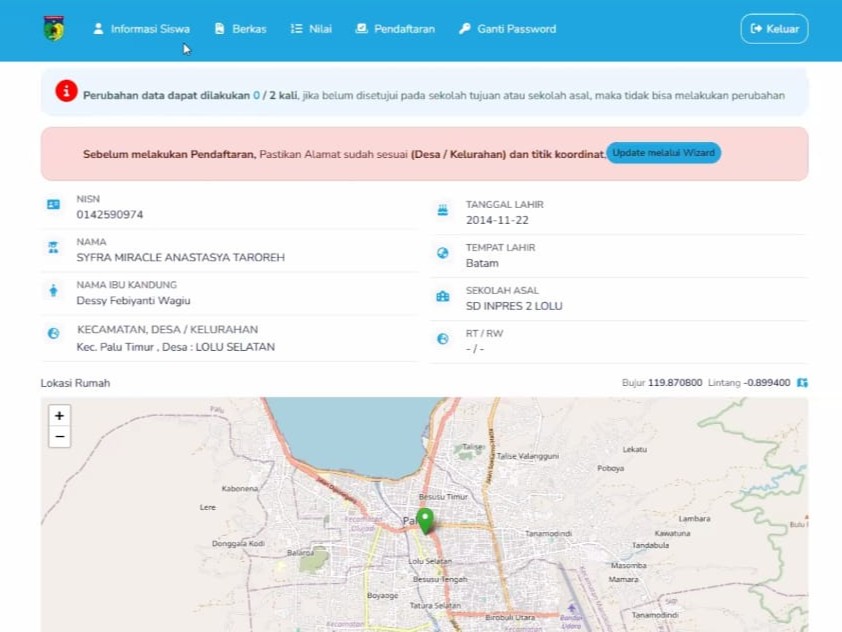842x632 pixels.
Task: Click Lintang value -0.899400
Action: point(767,383)
